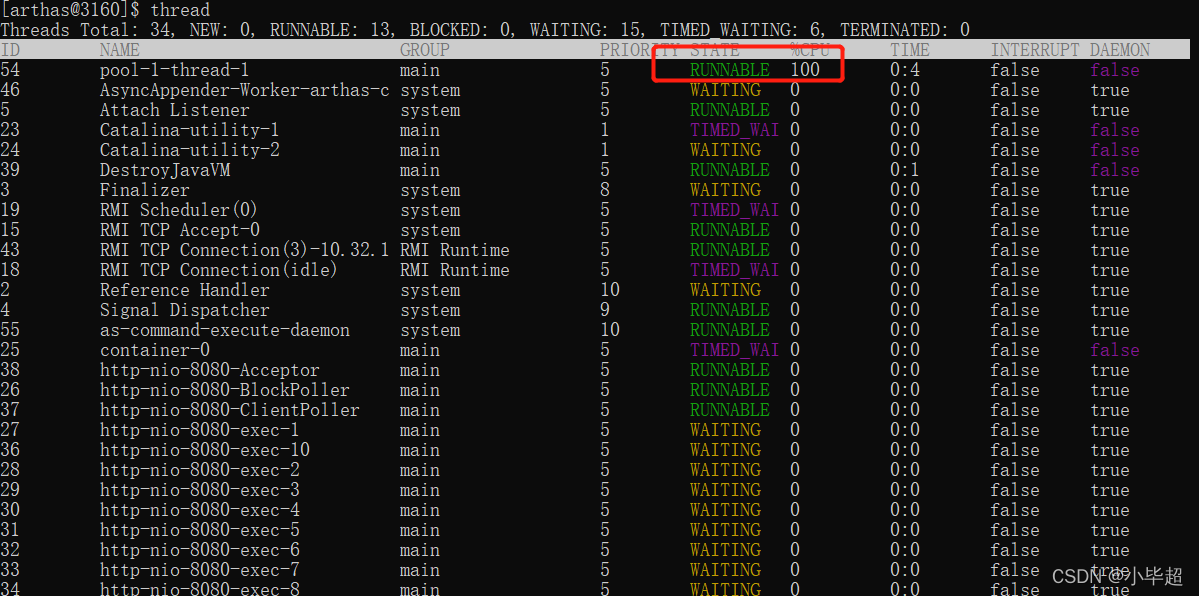Screen dimensions: 1199x596
Task: Click purple false daemon value of container-0
Action: [x=1114, y=350]
